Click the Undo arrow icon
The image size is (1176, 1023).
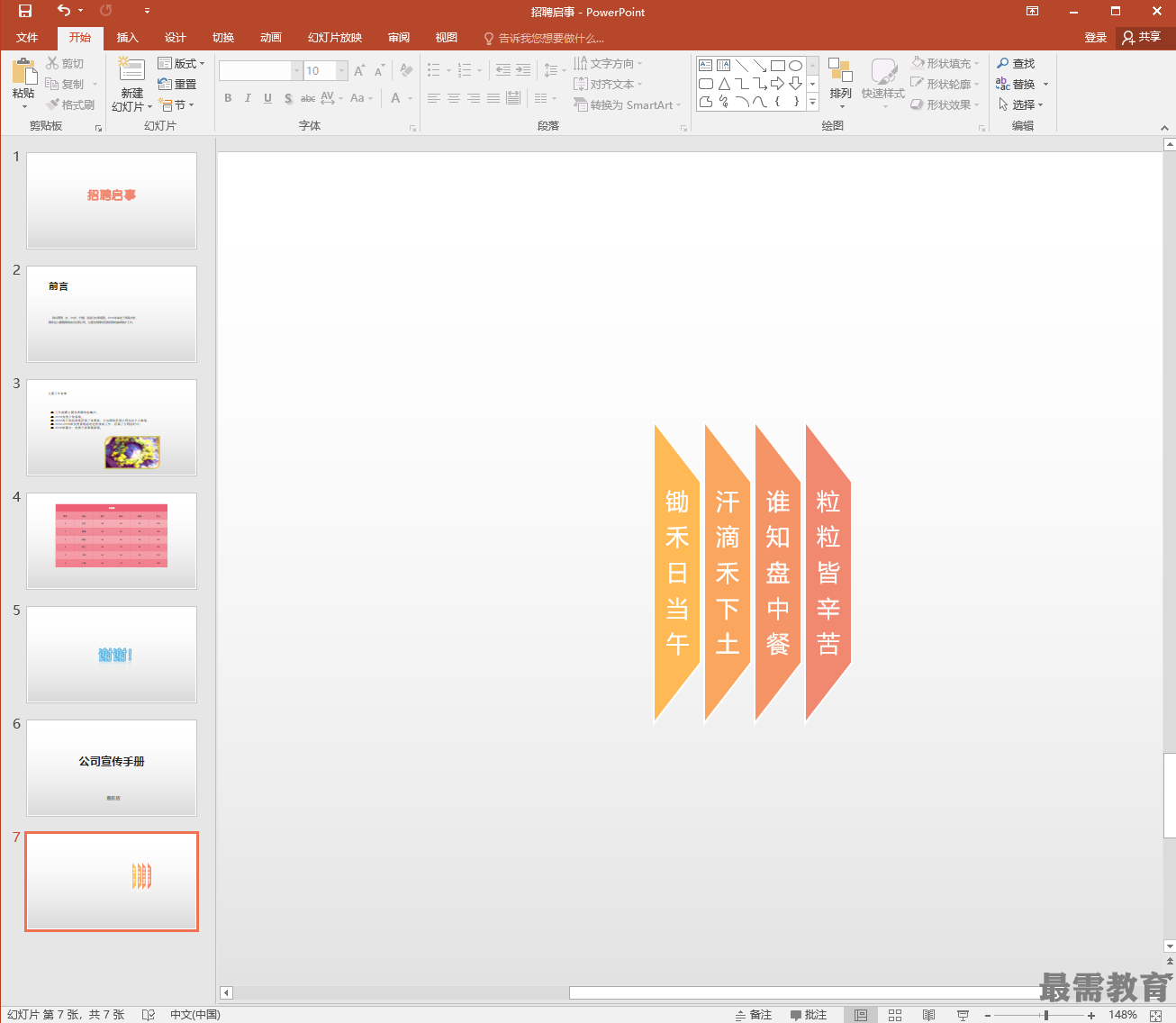(x=63, y=11)
